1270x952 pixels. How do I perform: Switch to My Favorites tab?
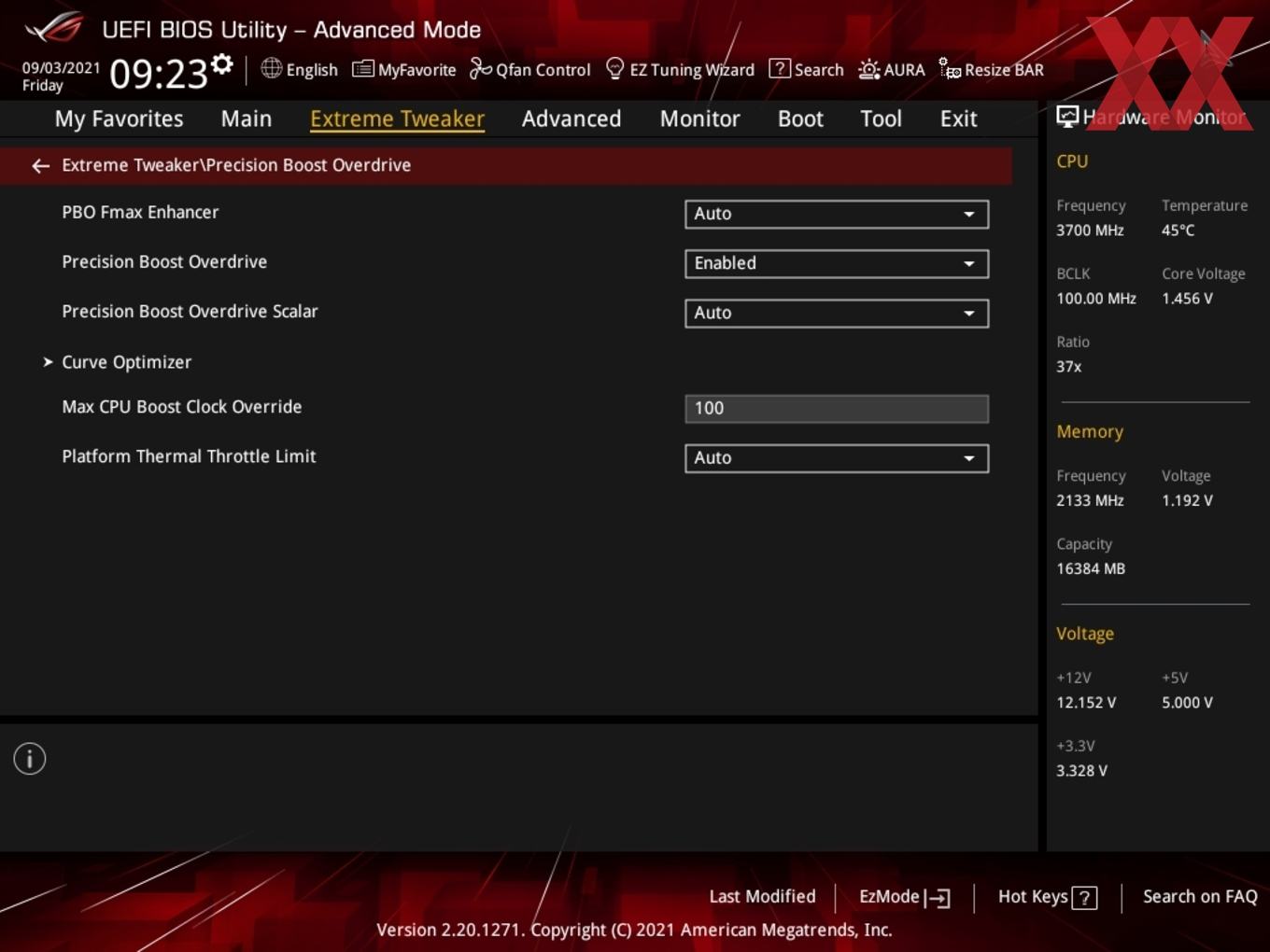pyautogui.click(x=119, y=119)
